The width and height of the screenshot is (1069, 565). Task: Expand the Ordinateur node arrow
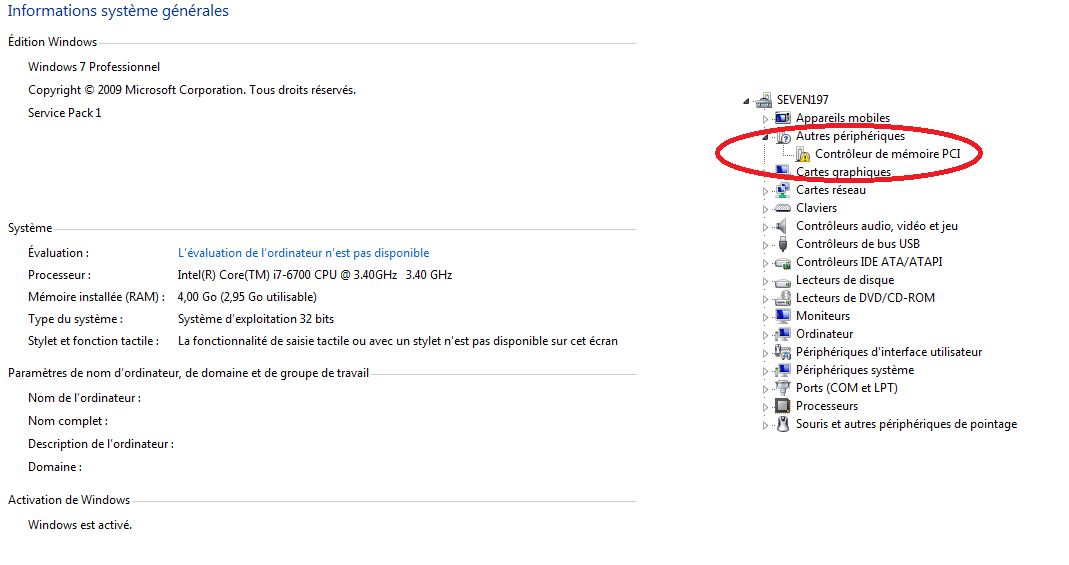point(765,335)
